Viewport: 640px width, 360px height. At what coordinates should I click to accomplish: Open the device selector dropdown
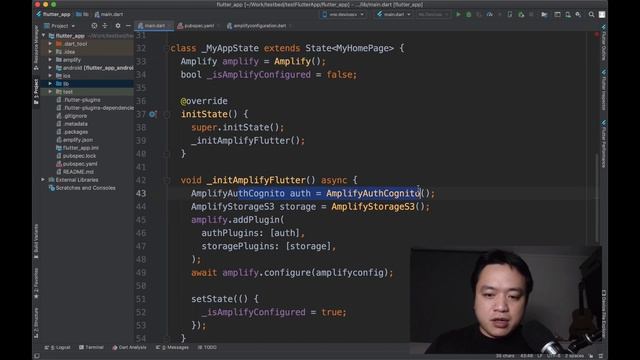tap(343, 14)
